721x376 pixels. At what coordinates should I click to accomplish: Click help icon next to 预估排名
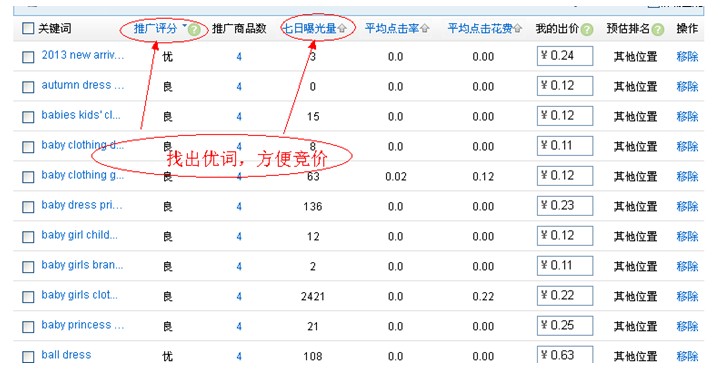coord(658,30)
